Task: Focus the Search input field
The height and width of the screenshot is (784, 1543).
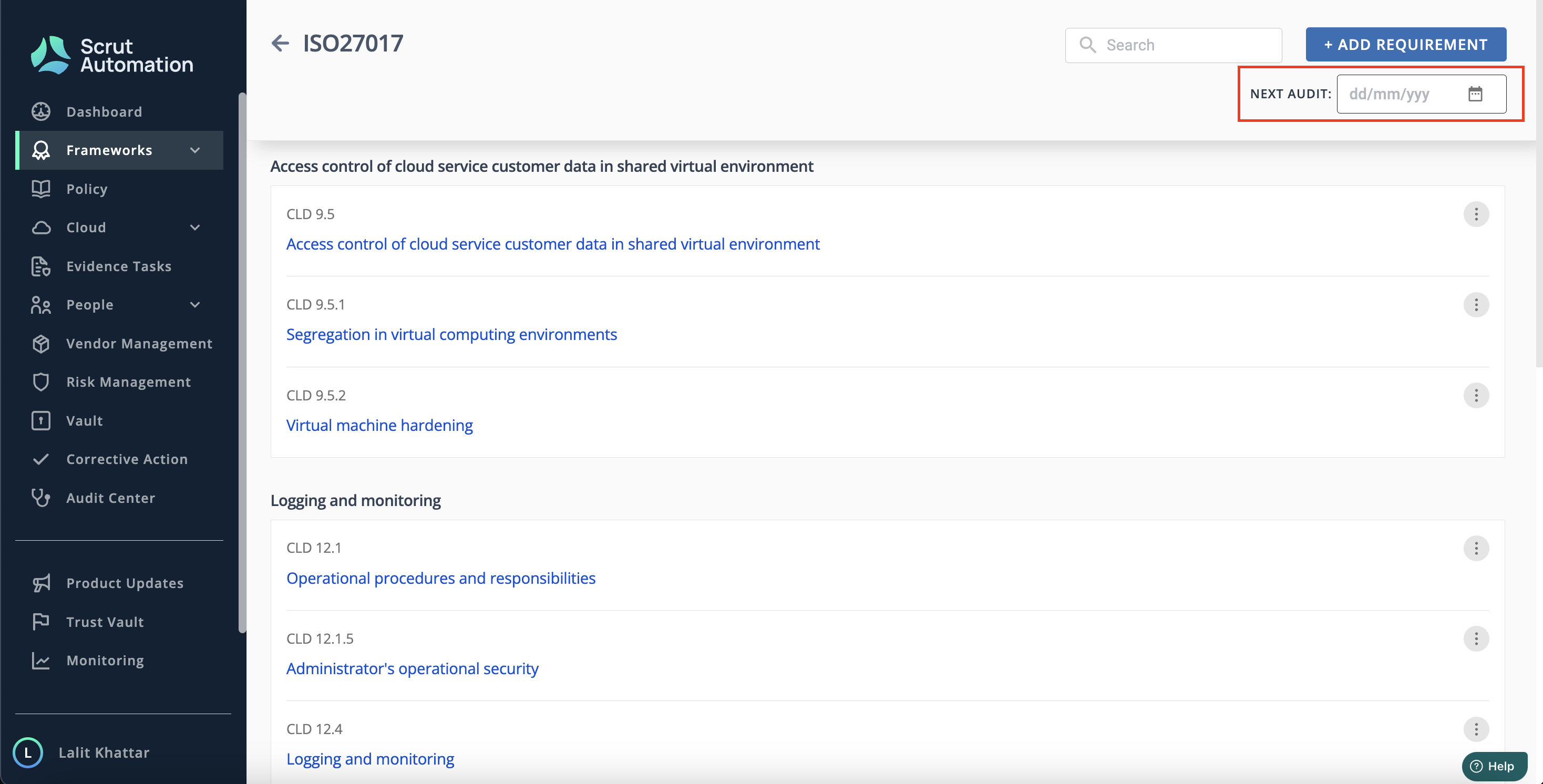Action: click(1174, 45)
